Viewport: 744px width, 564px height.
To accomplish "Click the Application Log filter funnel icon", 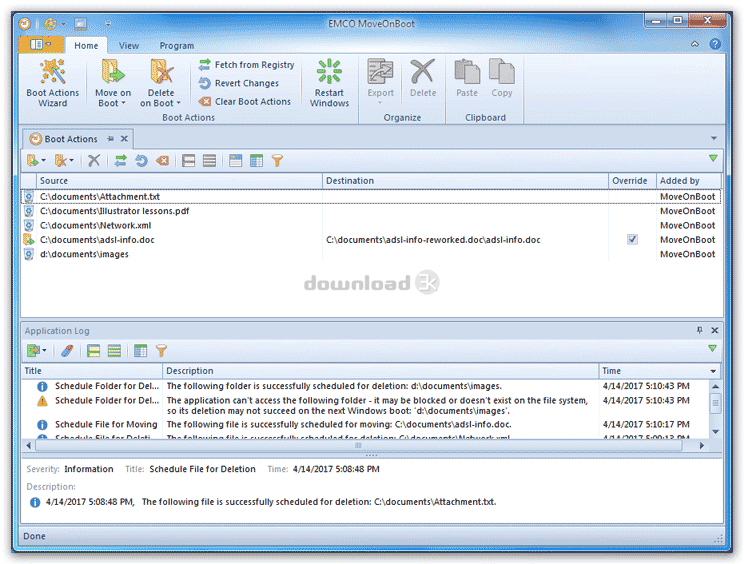I will pyautogui.click(x=161, y=351).
